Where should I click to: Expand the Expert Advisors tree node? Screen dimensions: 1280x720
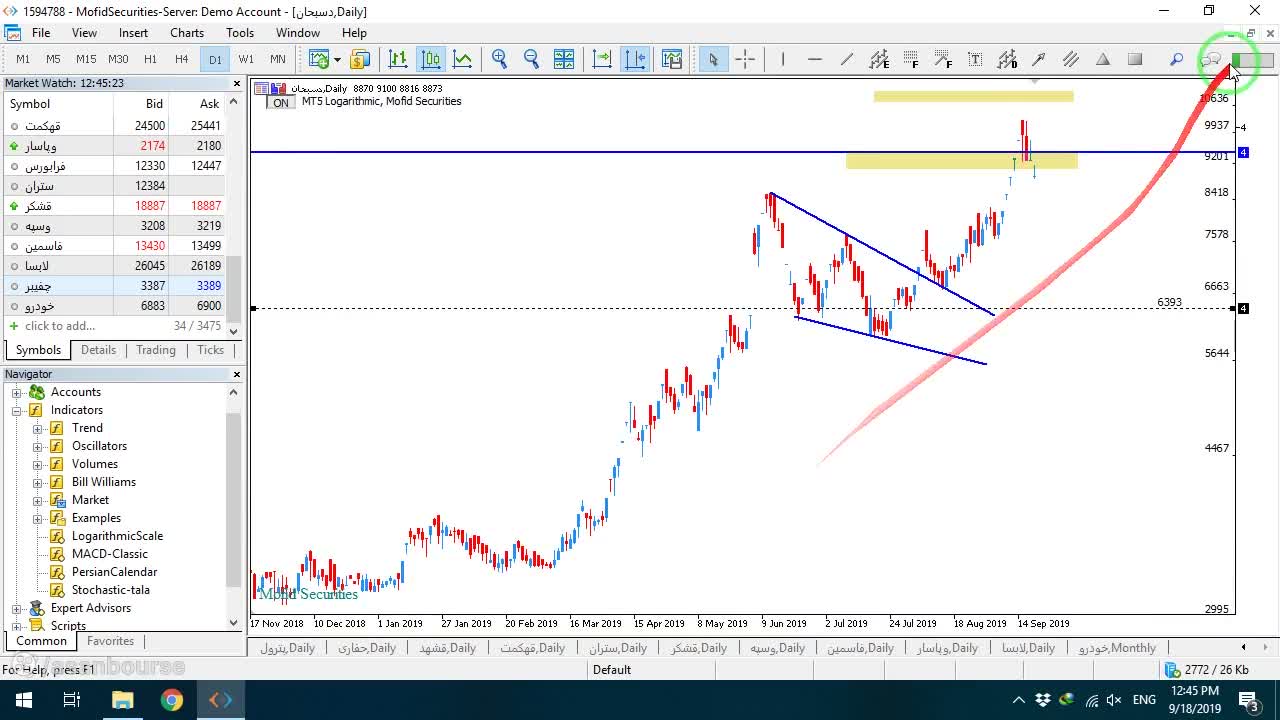[16, 608]
